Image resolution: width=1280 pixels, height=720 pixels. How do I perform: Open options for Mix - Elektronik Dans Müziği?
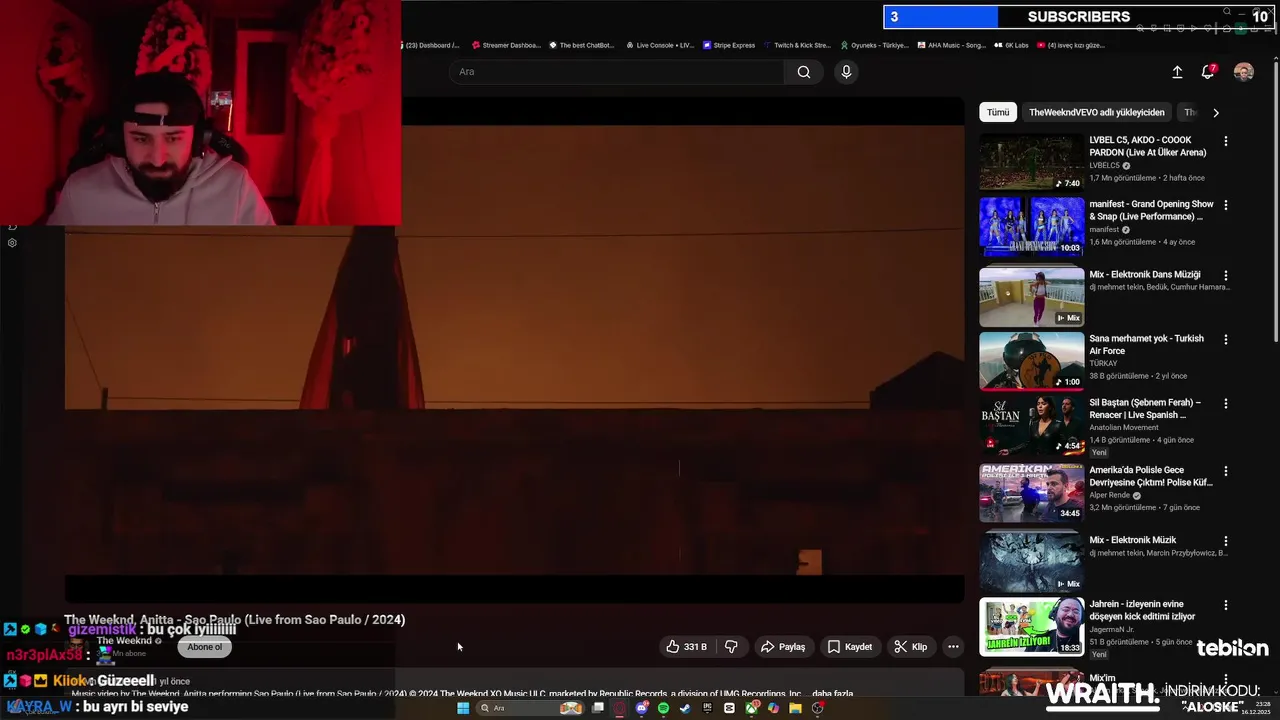[1226, 275]
